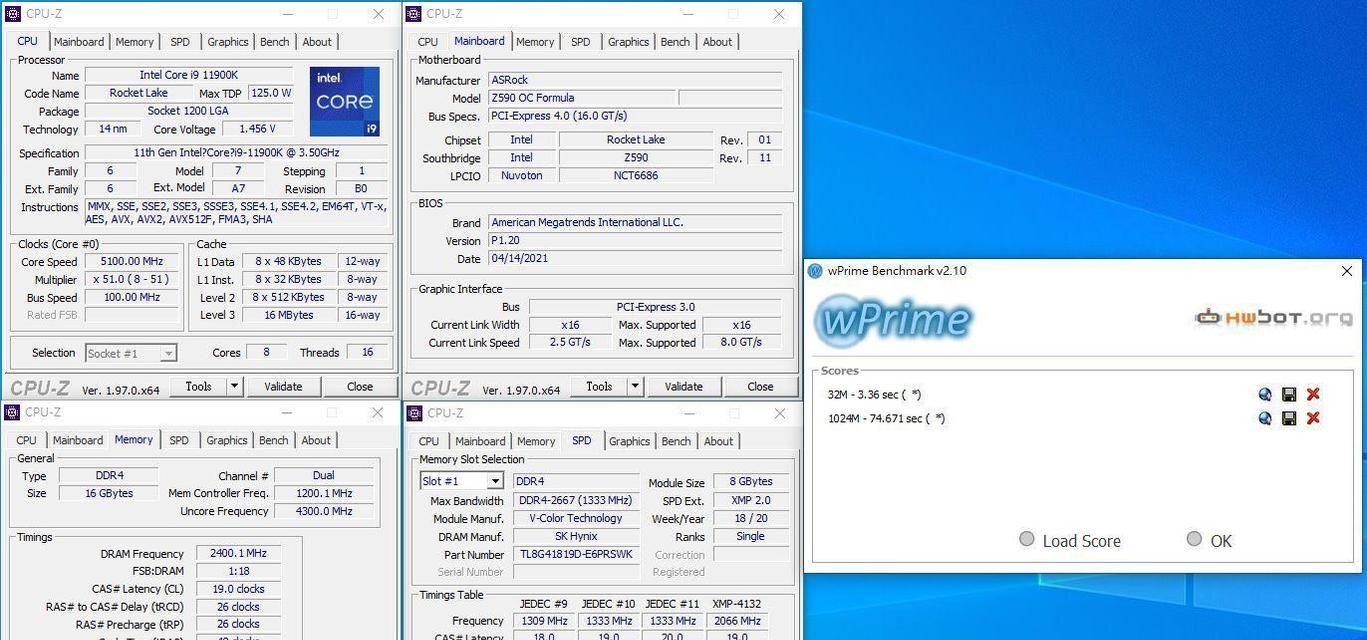Click the wPrime logo banner
1367x640 pixels.
coord(893,320)
